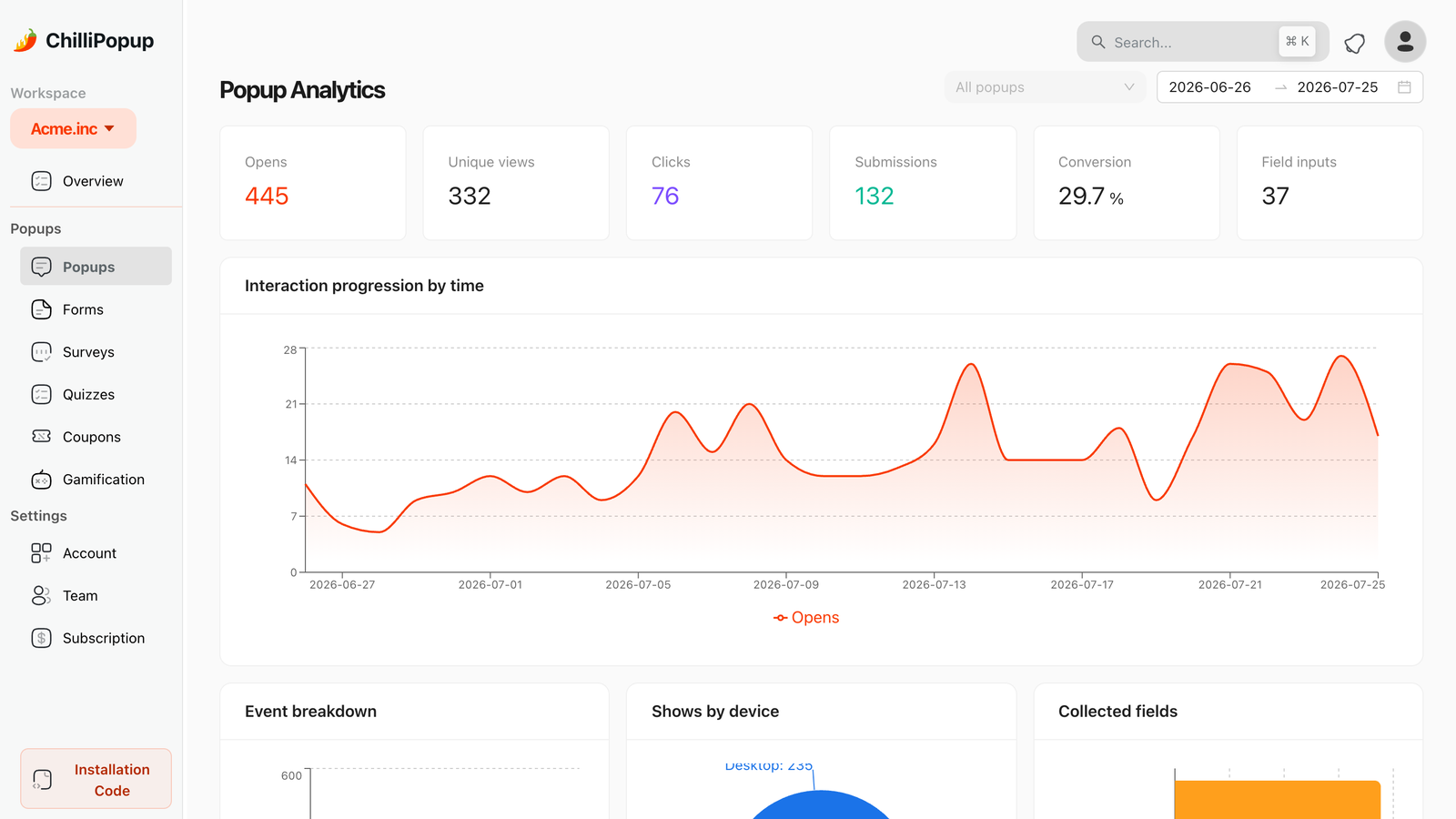Click the Shows by device panel title
1456x819 pixels.
point(715,712)
